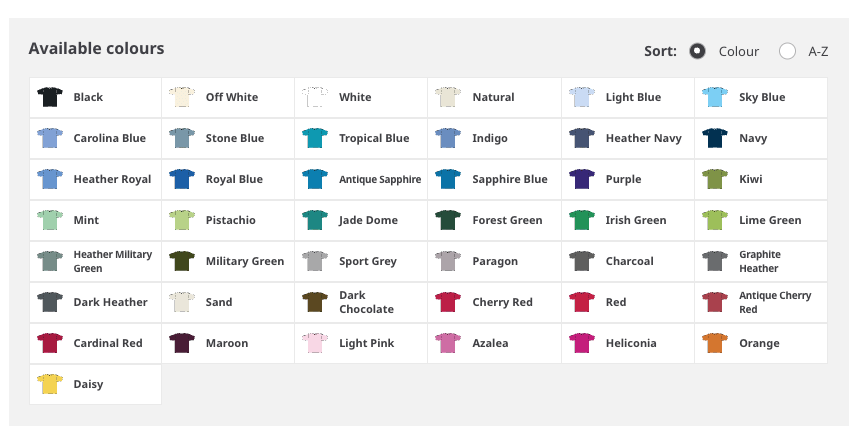Select the Forest Green t-shirt icon
The width and height of the screenshot is (862, 443).
pyautogui.click(x=448, y=220)
